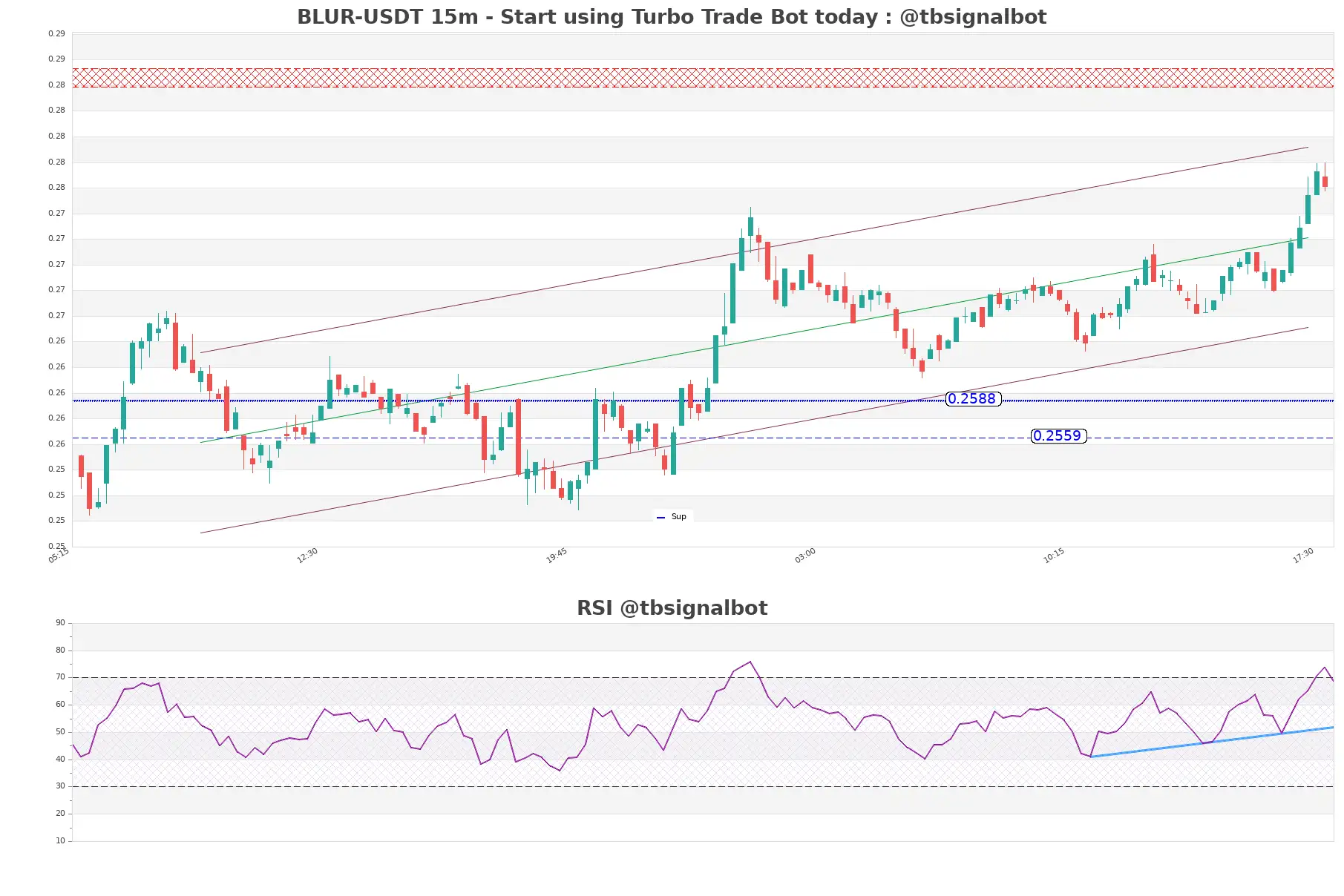Click the RSI 10 axis label
Viewport: 1344px width, 896px height.
(60, 841)
